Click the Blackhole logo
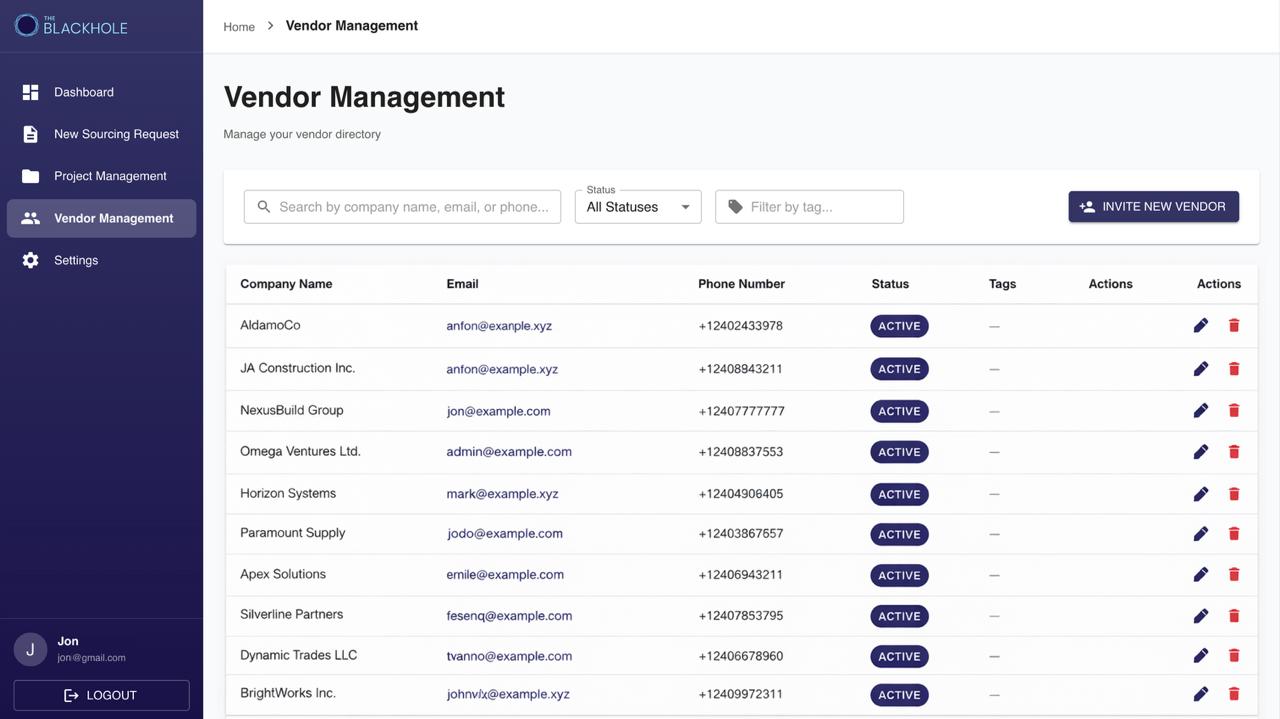The width and height of the screenshot is (1280, 719). [71, 26]
